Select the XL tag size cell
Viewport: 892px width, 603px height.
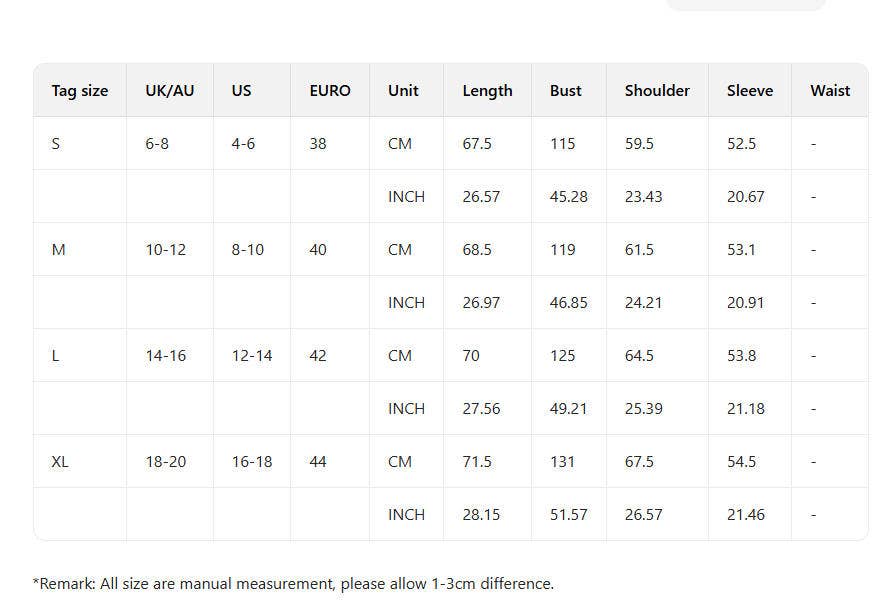coord(60,462)
